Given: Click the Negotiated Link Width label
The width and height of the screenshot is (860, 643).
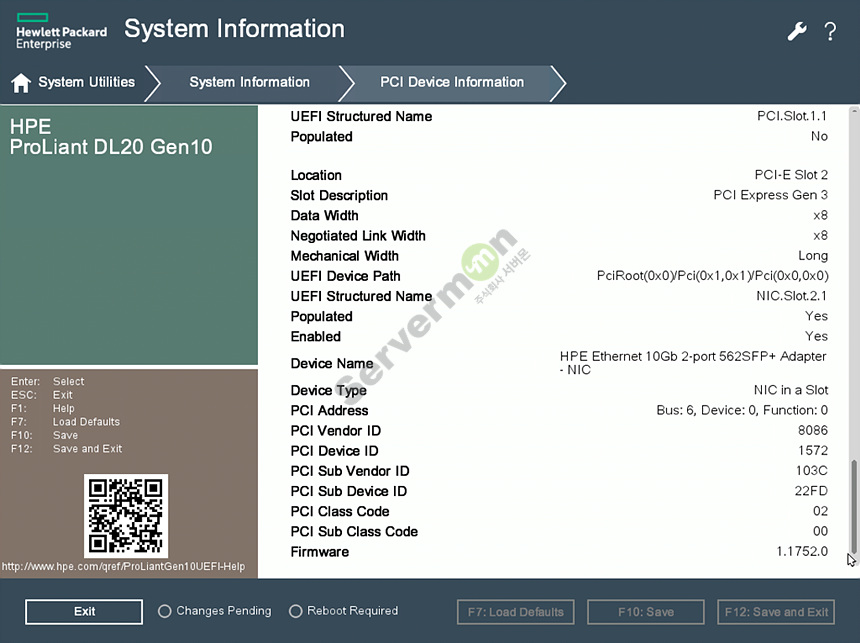Looking at the screenshot, I should coord(358,236).
